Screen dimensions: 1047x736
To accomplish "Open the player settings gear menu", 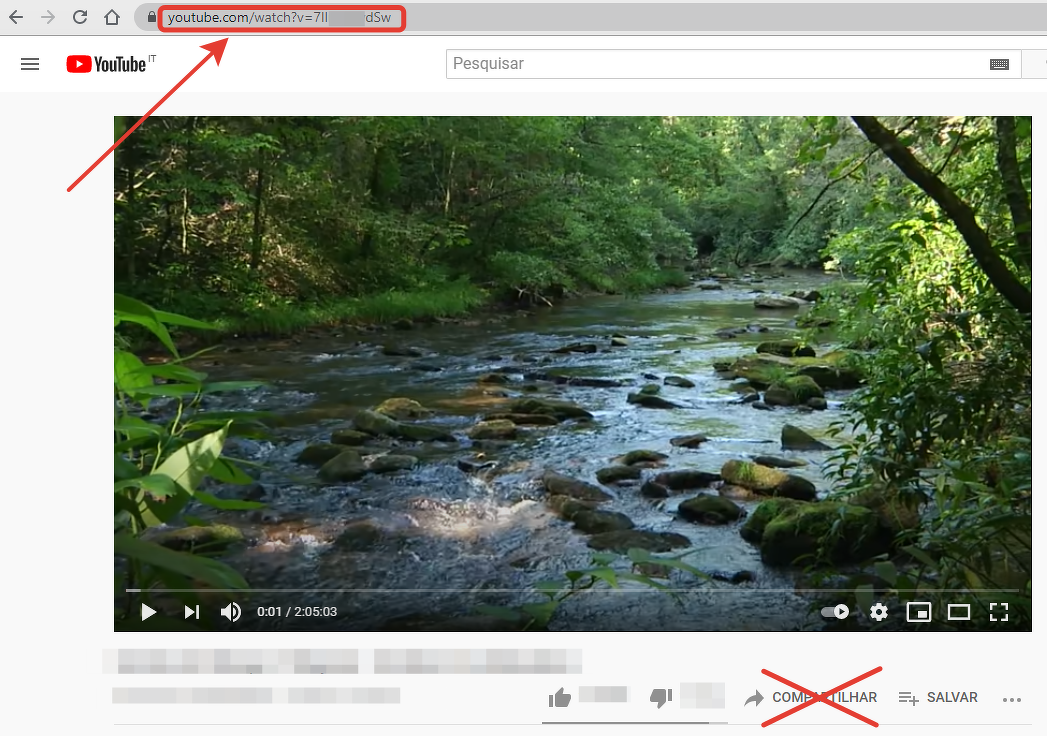I will 879,612.
